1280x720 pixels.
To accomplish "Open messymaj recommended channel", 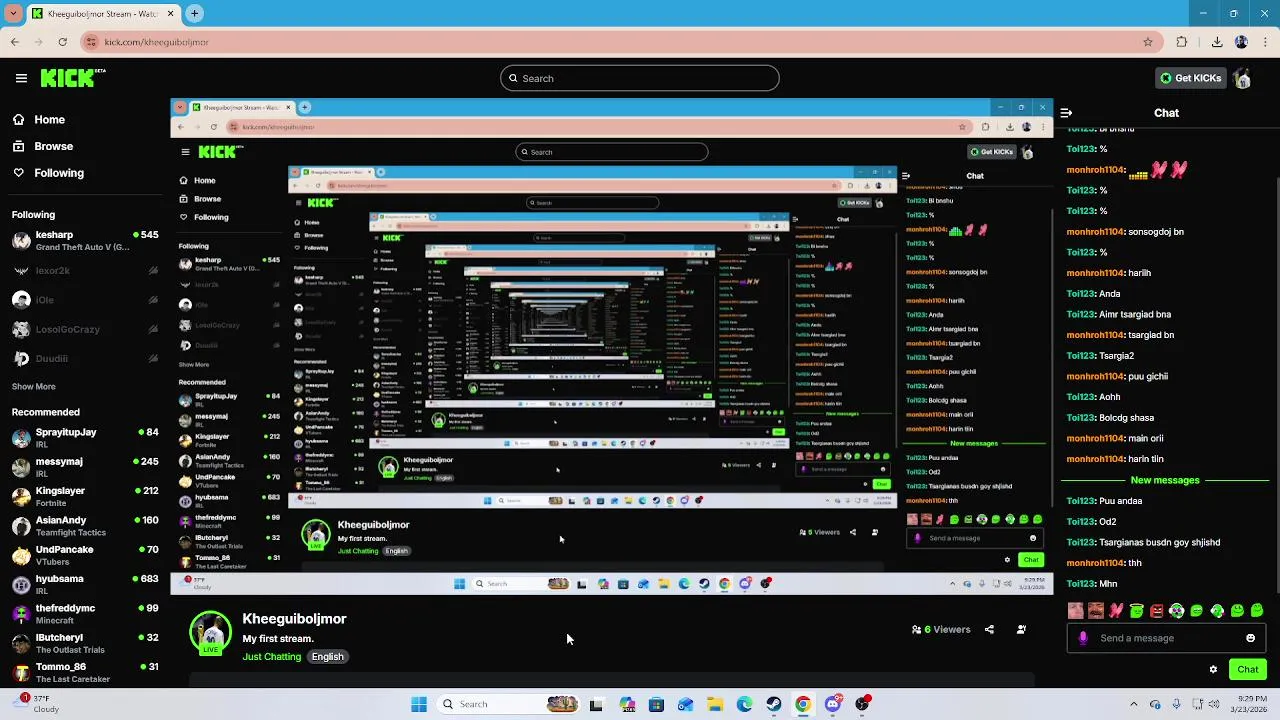I will pyautogui.click(x=84, y=467).
